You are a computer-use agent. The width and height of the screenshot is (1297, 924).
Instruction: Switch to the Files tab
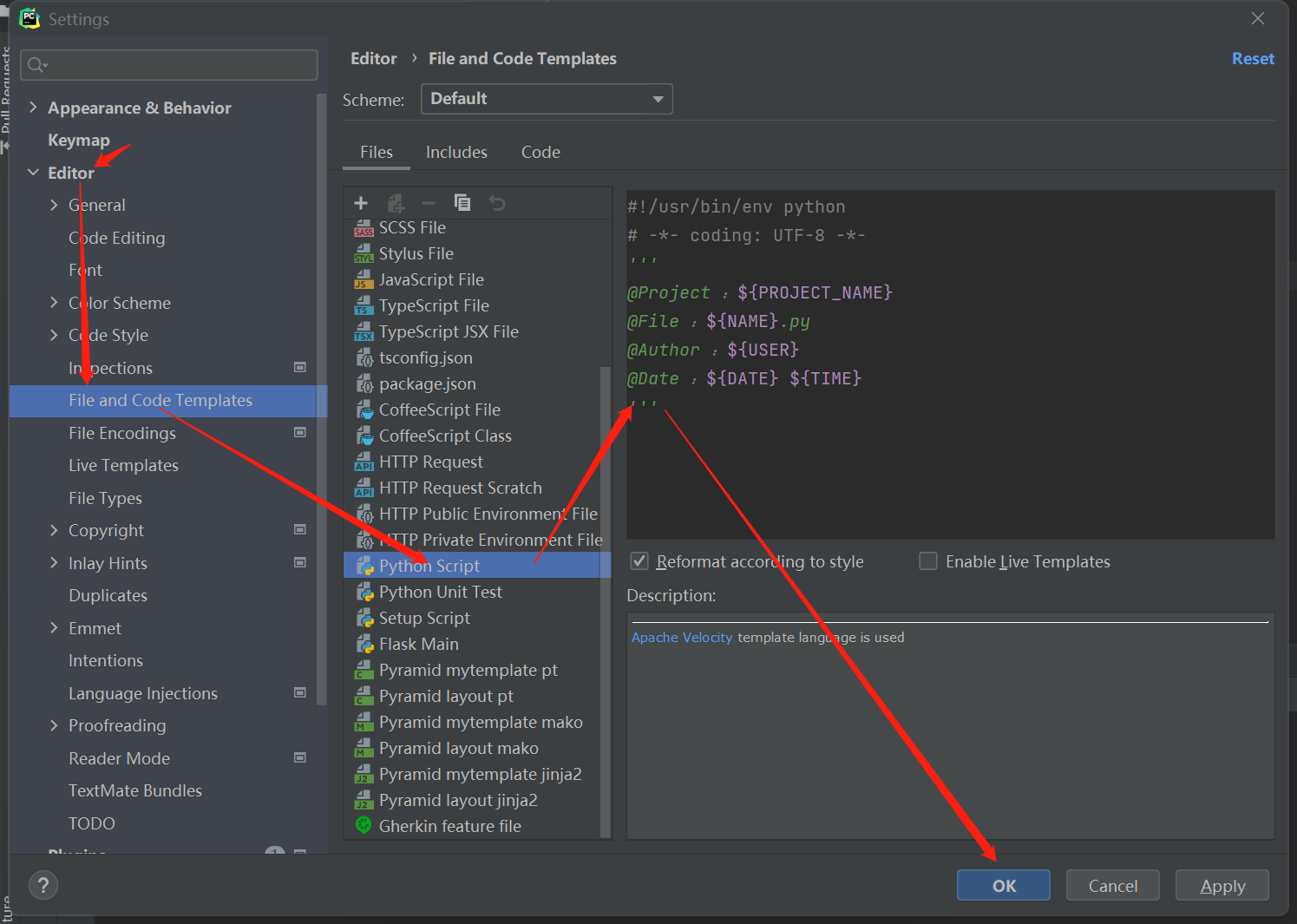(x=377, y=152)
